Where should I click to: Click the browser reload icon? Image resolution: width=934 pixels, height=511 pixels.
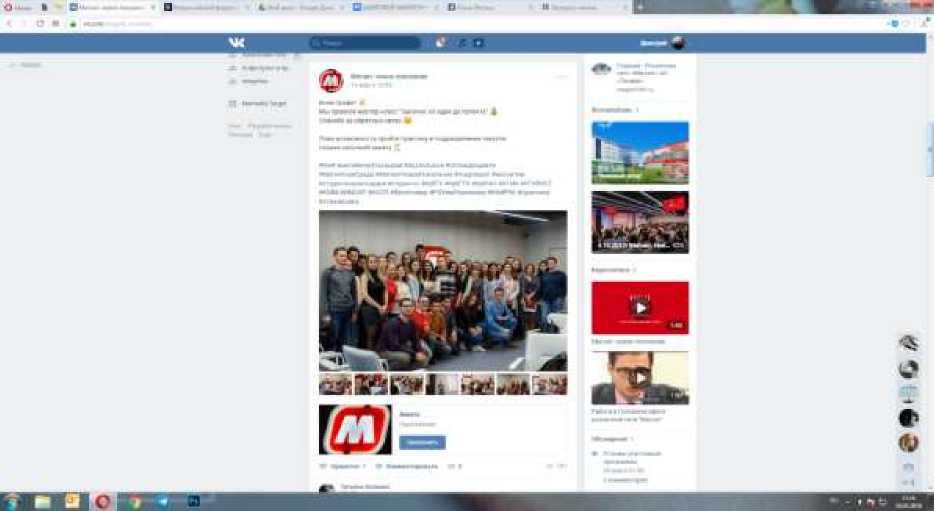point(41,23)
